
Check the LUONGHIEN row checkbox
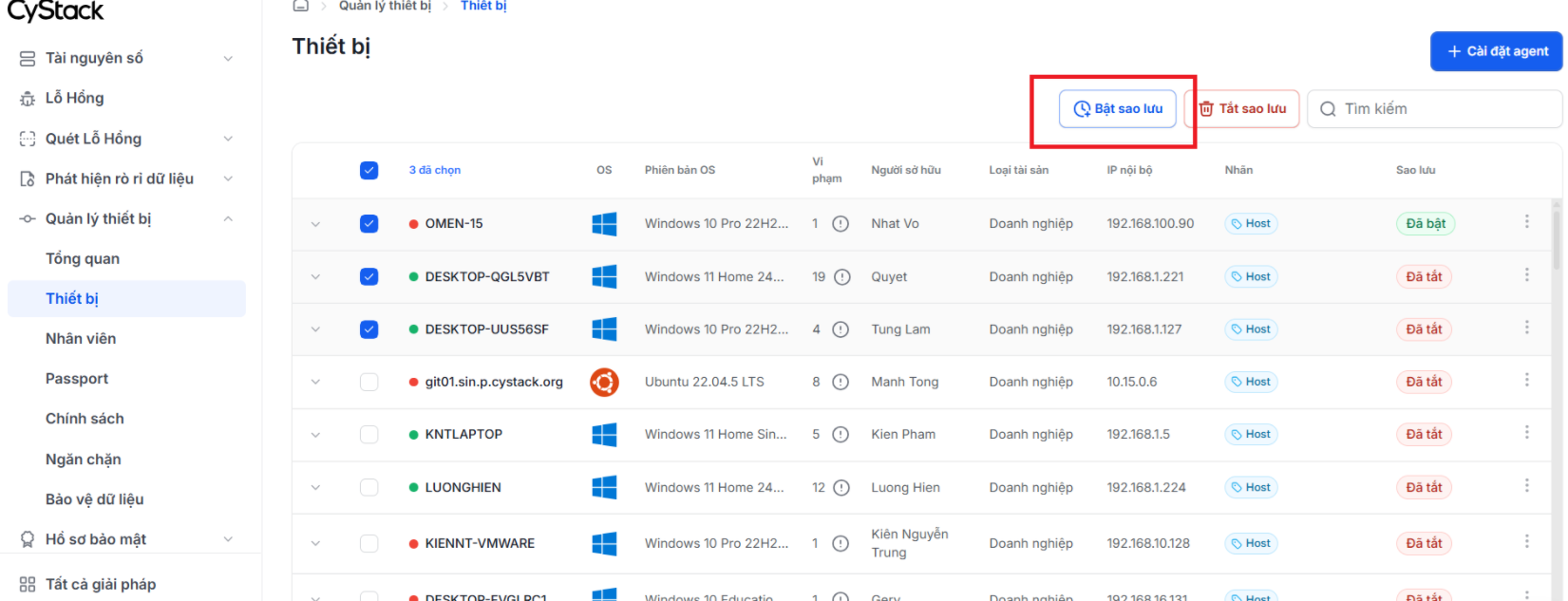click(369, 487)
